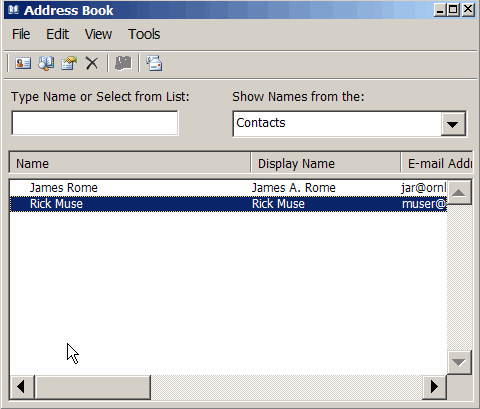Click the Rick Muse display name cell
Image resolution: width=480 pixels, height=409 pixels.
pos(278,204)
